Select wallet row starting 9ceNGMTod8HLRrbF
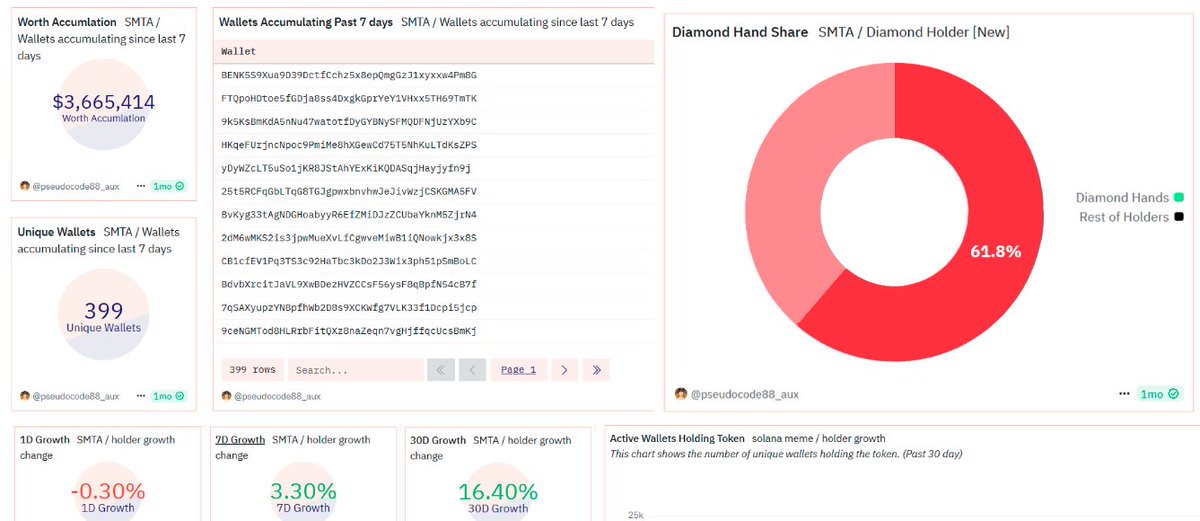The height and width of the screenshot is (521, 1200). click(x=433, y=331)
